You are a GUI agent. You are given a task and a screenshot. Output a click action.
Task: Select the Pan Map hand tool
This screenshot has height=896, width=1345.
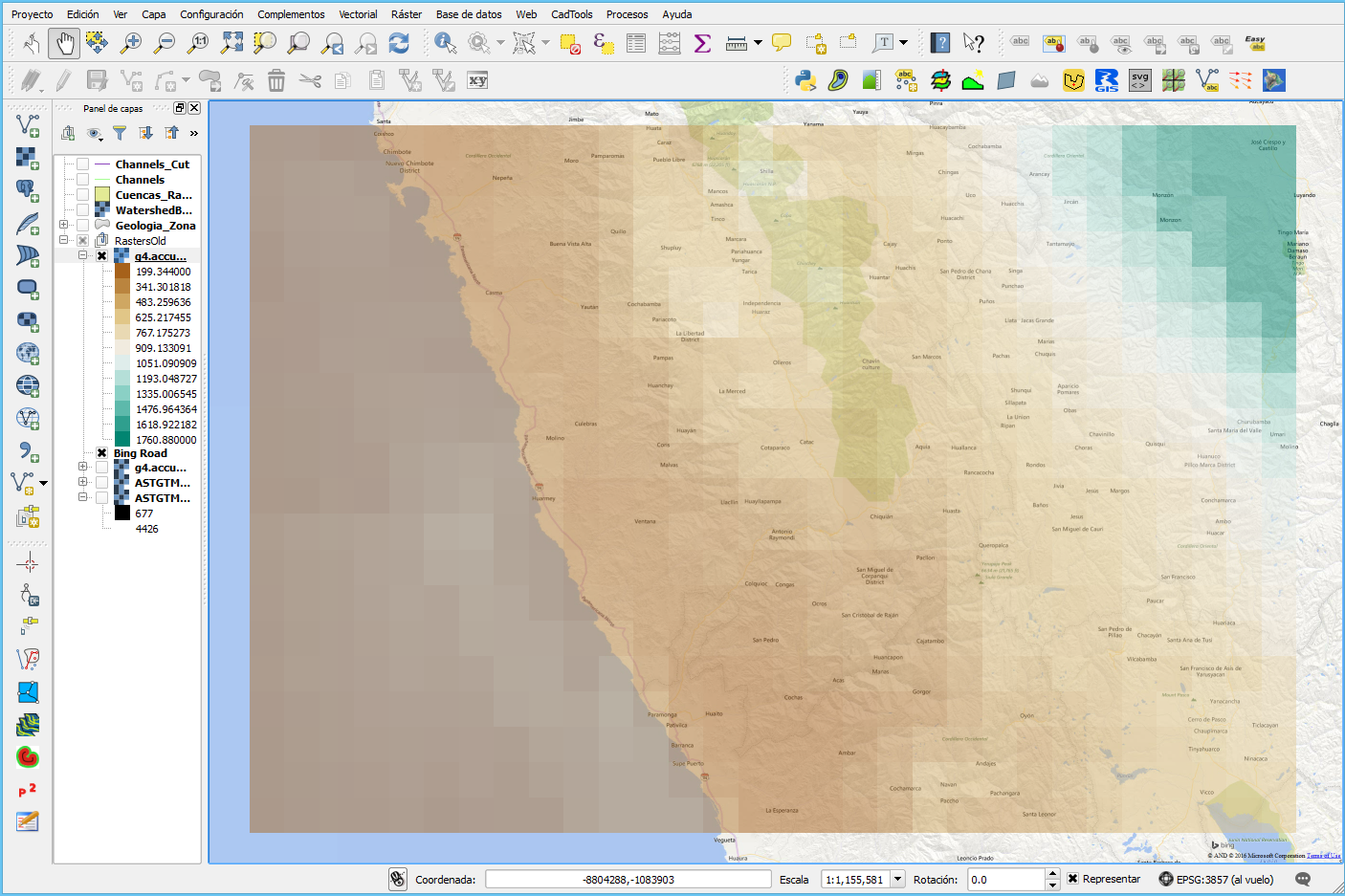coord(64,43)
